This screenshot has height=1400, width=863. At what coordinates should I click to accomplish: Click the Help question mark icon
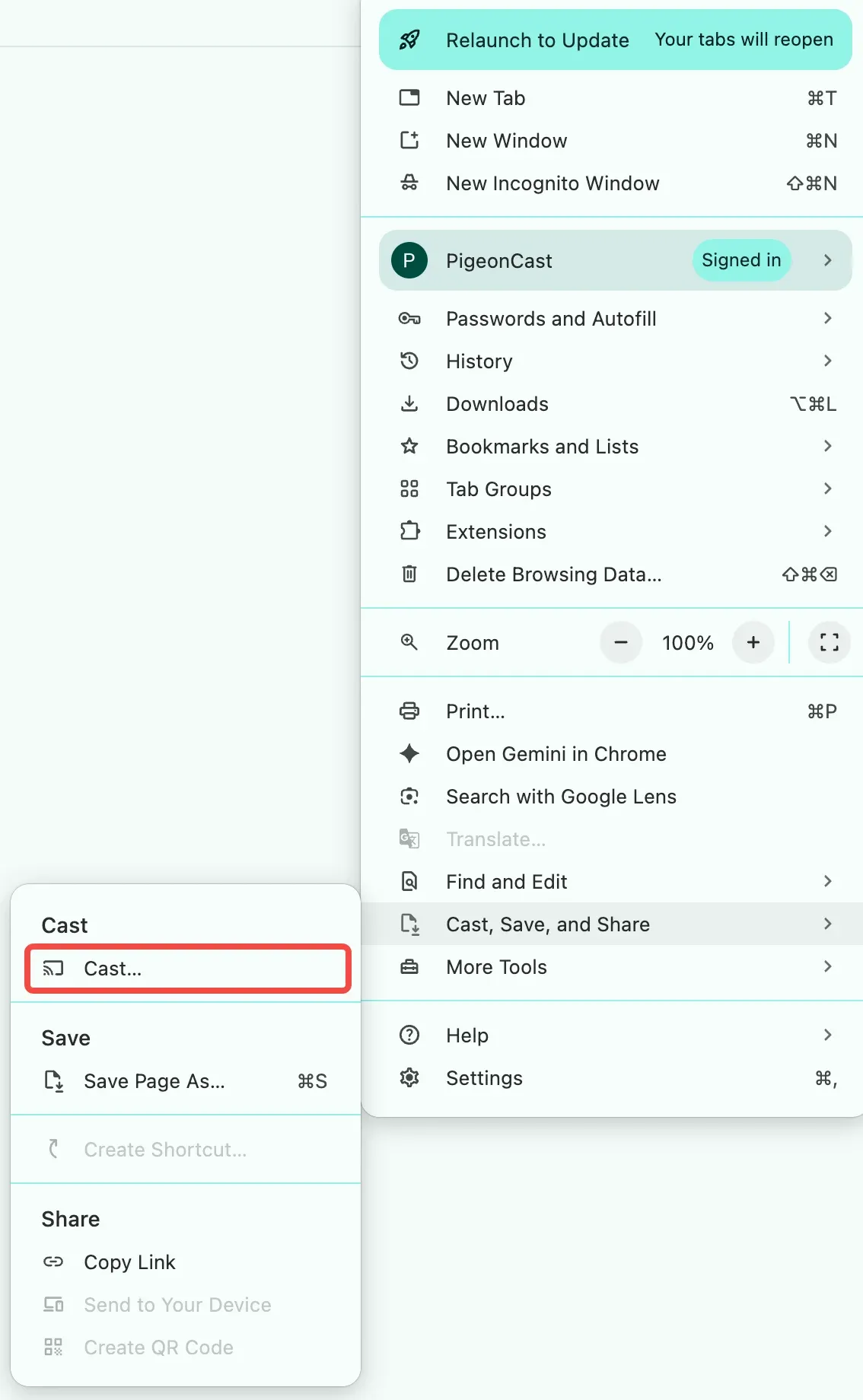pyautogui.click(x=409, y=1035)
